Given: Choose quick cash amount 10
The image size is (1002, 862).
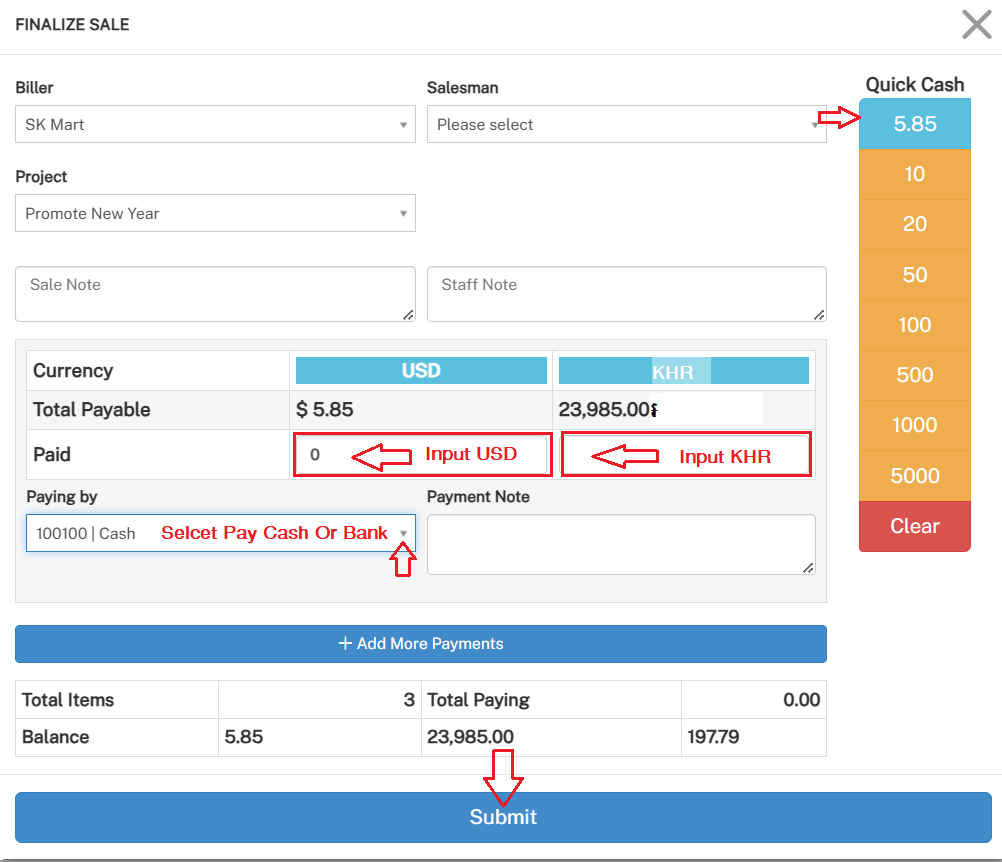Looking at the screenshot, I should point(914,174).
